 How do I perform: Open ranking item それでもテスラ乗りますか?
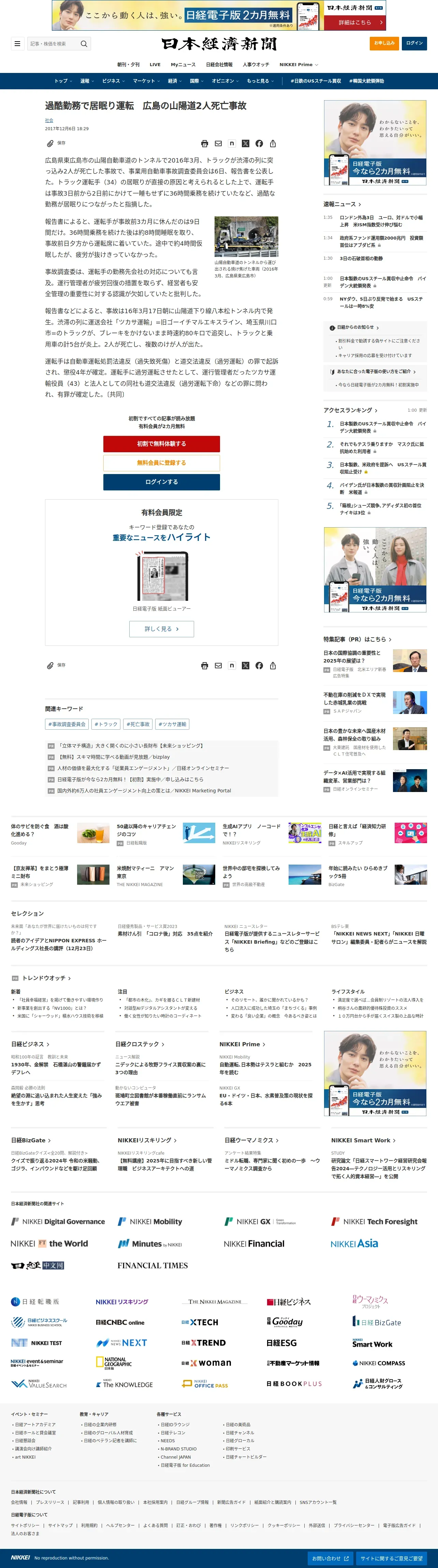pyautogui.click(x=382, y=447)
